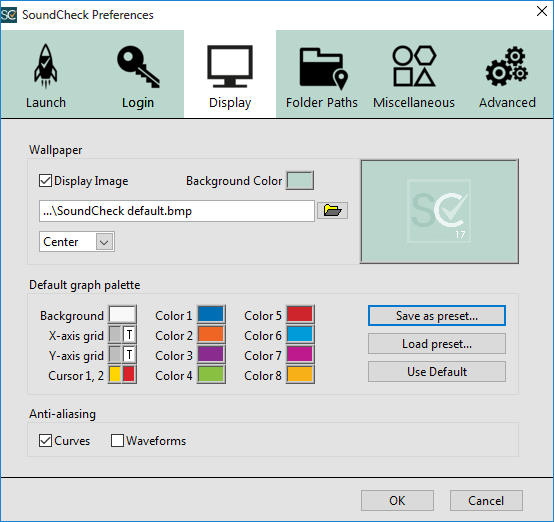The image size is (554, 522).
Task: Close the SoundCheck Preferences window
Action: click(x=542, y=11)
